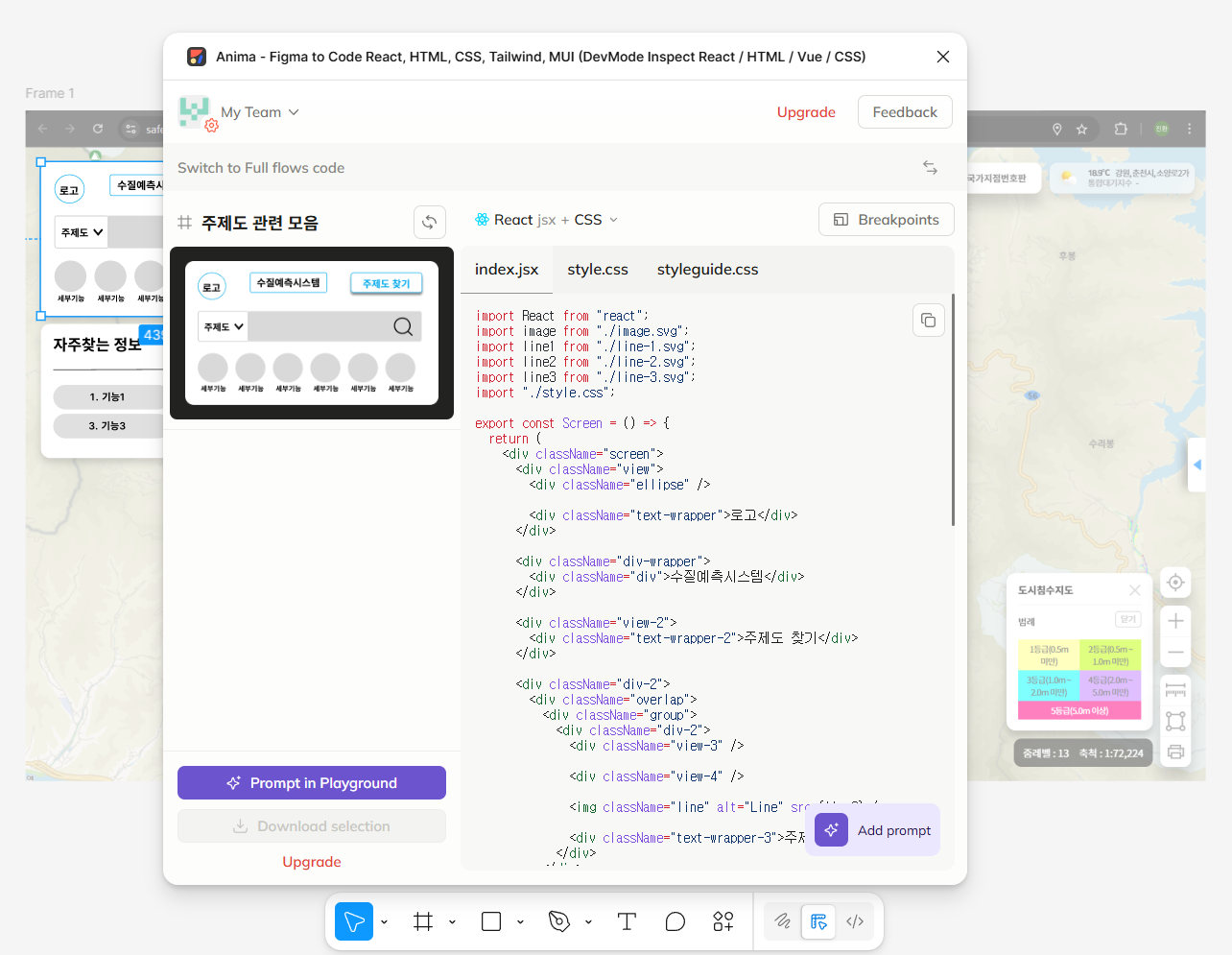Select the Pen tool

(559, 921)
